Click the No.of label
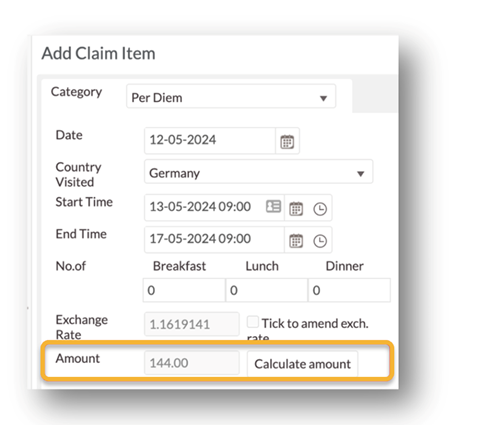Screen dimensions: 493x425 tap(71, 266)
